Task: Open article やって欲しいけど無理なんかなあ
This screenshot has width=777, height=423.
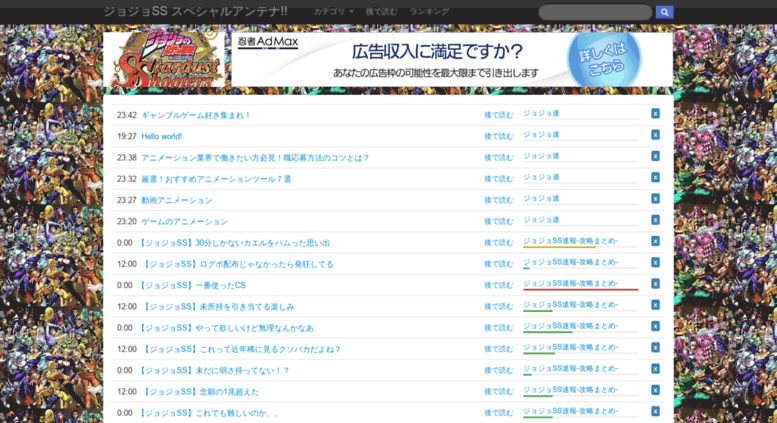Action: pos(226,328)
